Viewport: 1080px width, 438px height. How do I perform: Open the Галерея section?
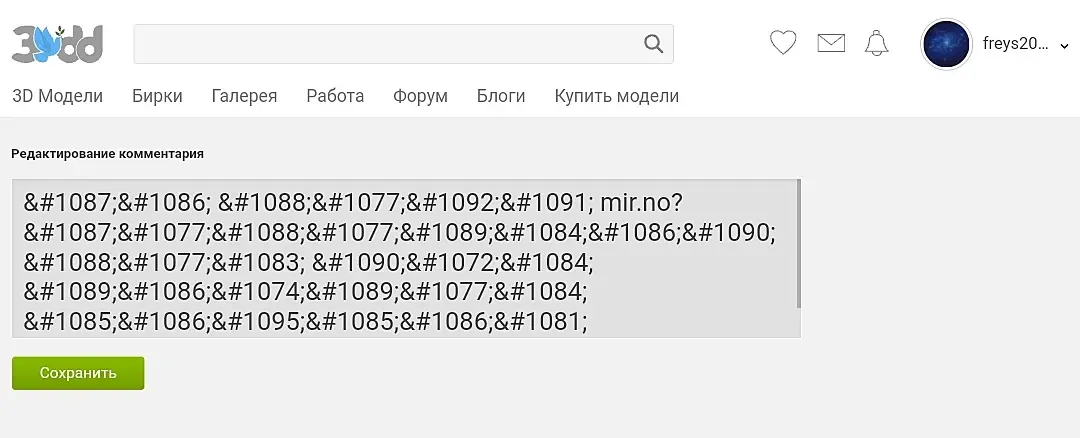coord(244,96)
